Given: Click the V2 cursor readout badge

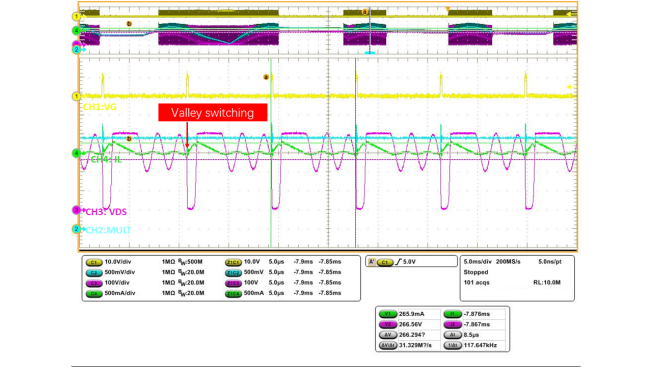Looking at the screenshot, I should coord(388,324).
